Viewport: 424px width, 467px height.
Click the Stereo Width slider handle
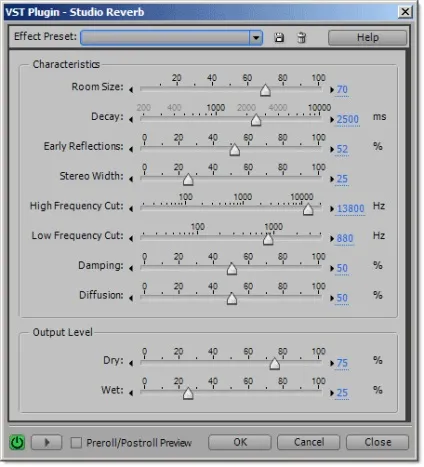coord(188,179)
